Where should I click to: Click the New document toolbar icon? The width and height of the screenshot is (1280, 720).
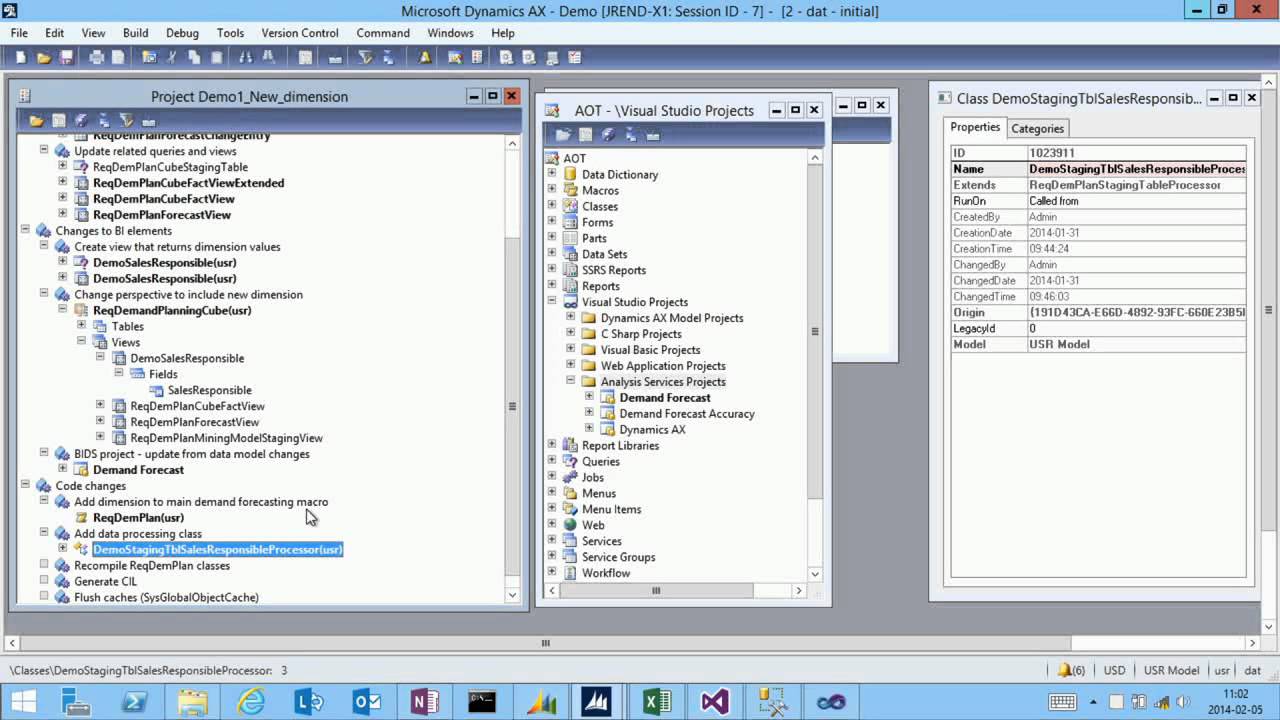point(21,58)
